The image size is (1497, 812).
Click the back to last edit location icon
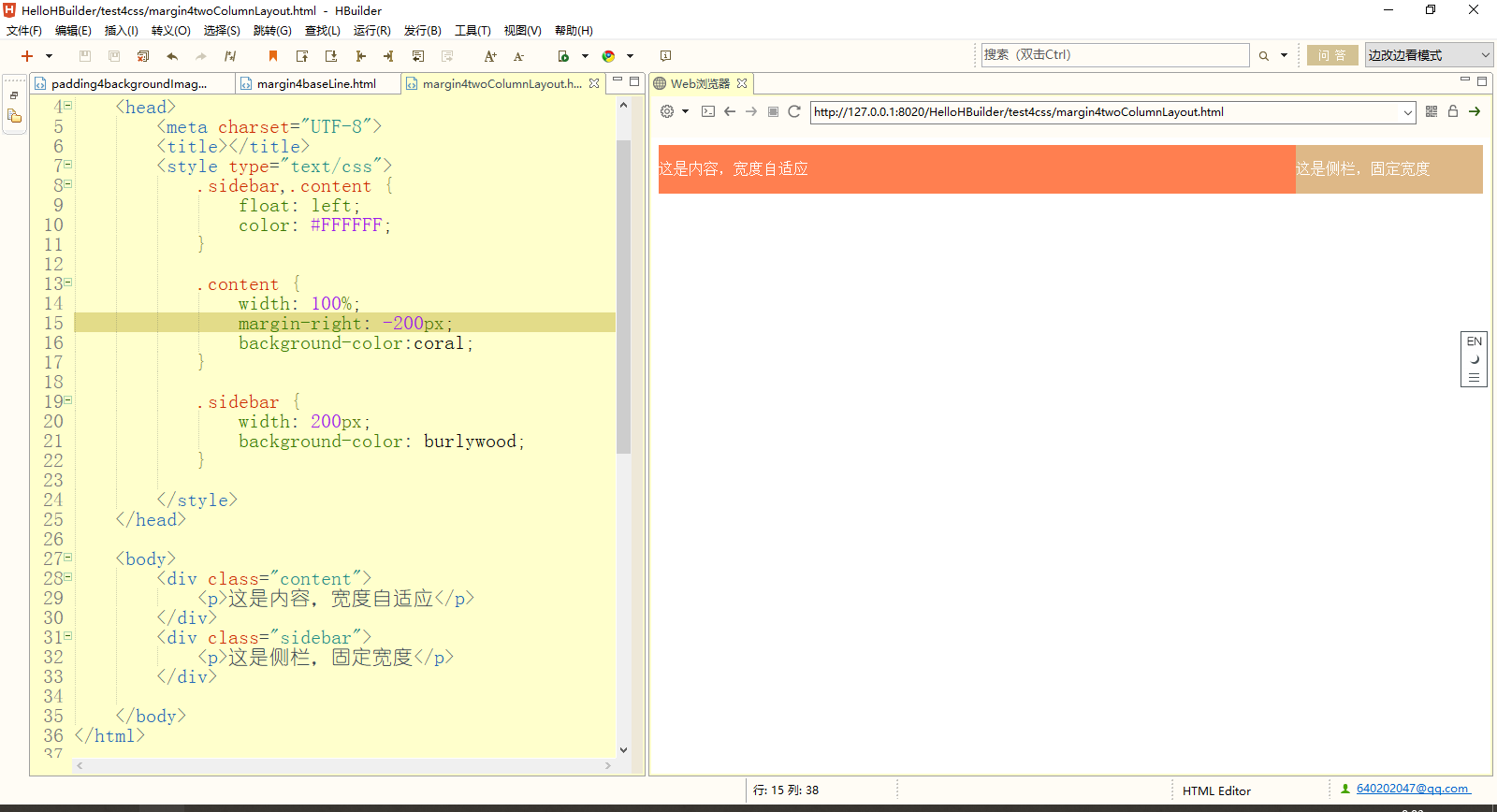point(418,56)
